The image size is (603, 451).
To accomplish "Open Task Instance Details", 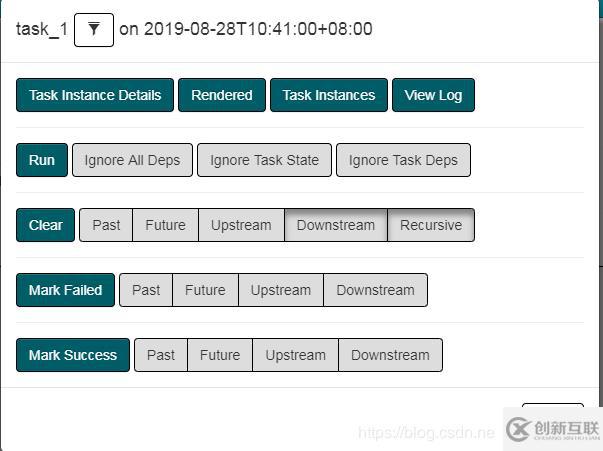I will click(x=95, y=95).
